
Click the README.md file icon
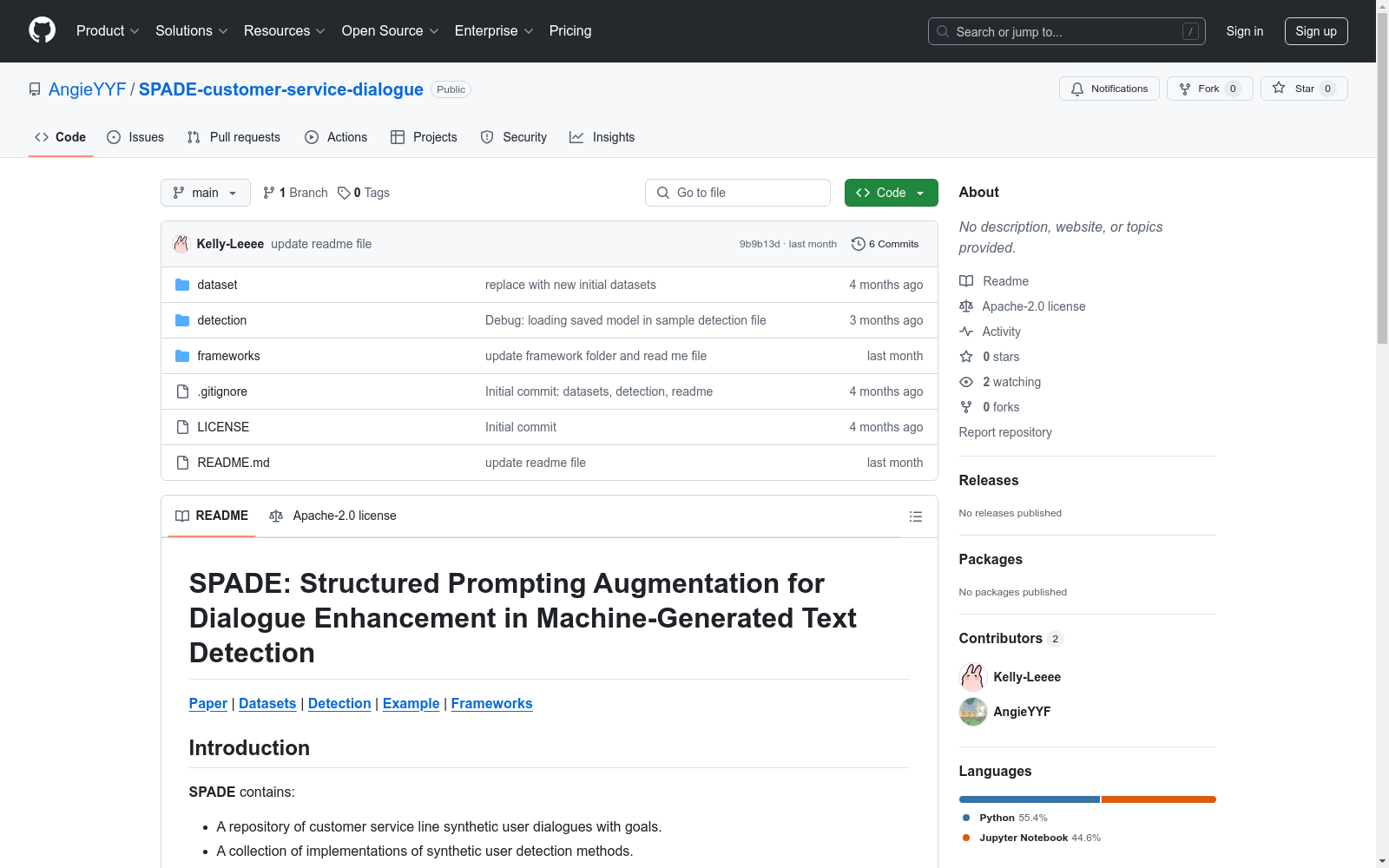pos(182,463)
